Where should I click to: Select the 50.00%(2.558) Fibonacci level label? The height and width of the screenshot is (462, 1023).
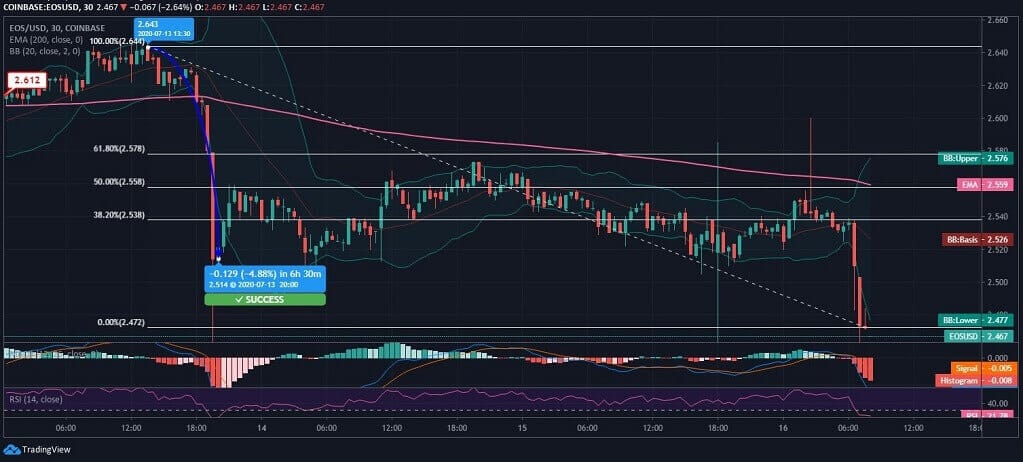click(119, 182)
